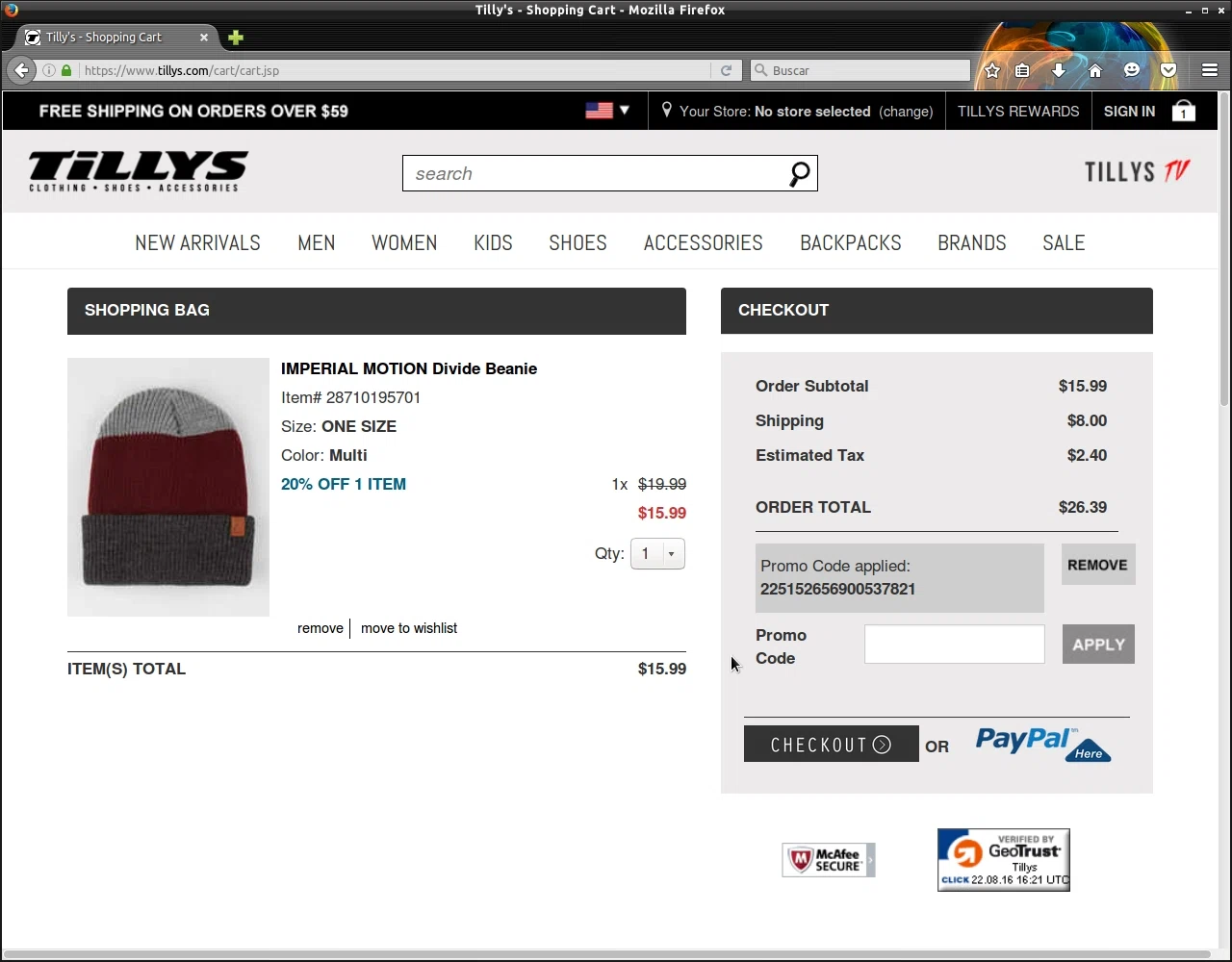The height and width of the screenshot is (962, 1232).
Task: Click the store location pin icon
Action: click(x=666, y=111)
